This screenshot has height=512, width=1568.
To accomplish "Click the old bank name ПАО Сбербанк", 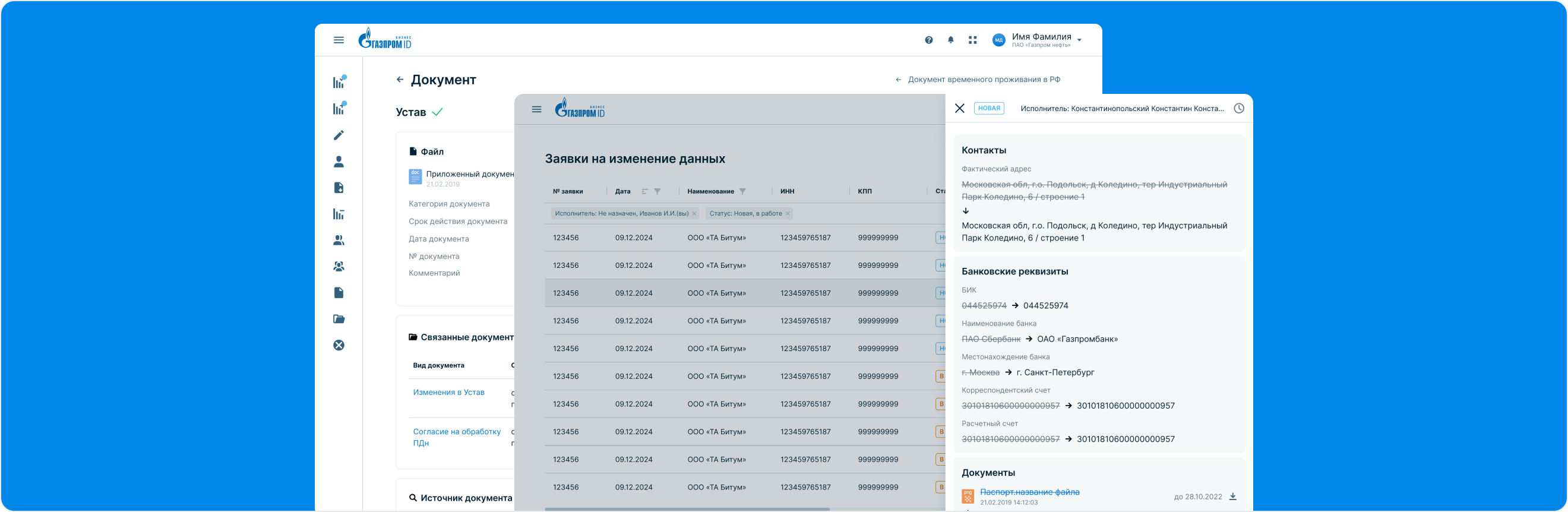I will pos(990,339).
